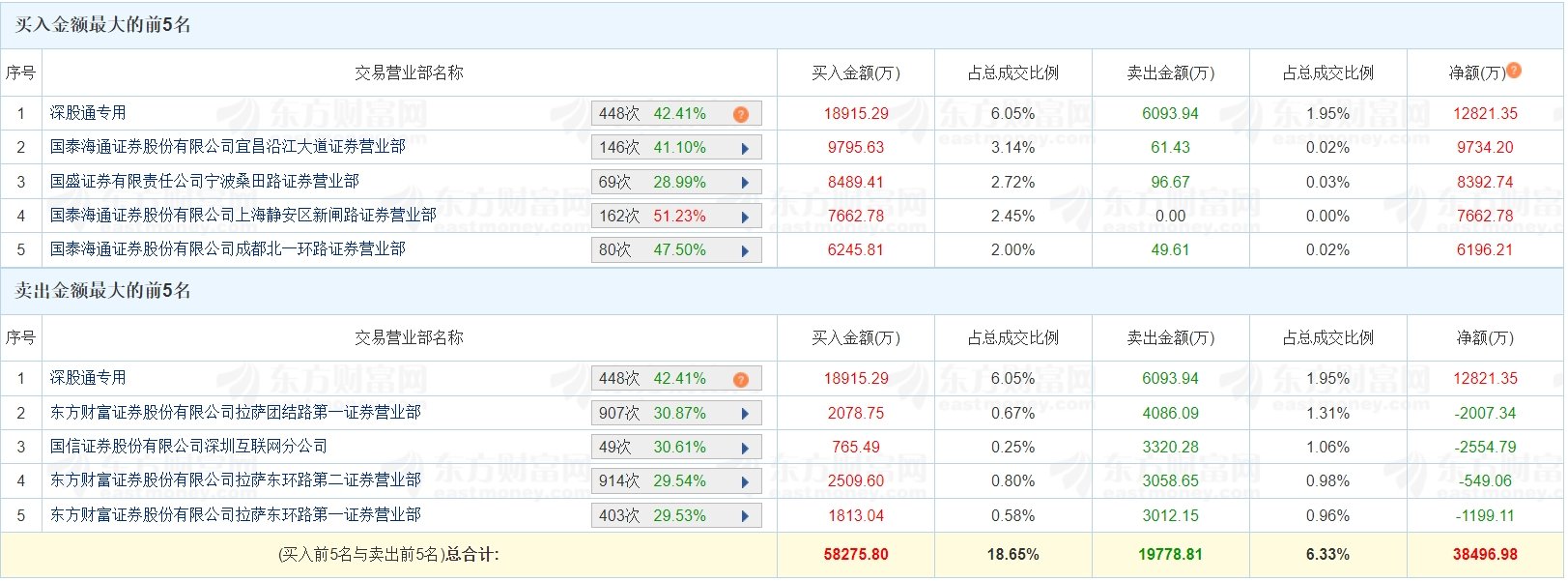Click the orange help icon beside 净额(万) header
The image size is (1568, 581).
[x=1514, y=70]
